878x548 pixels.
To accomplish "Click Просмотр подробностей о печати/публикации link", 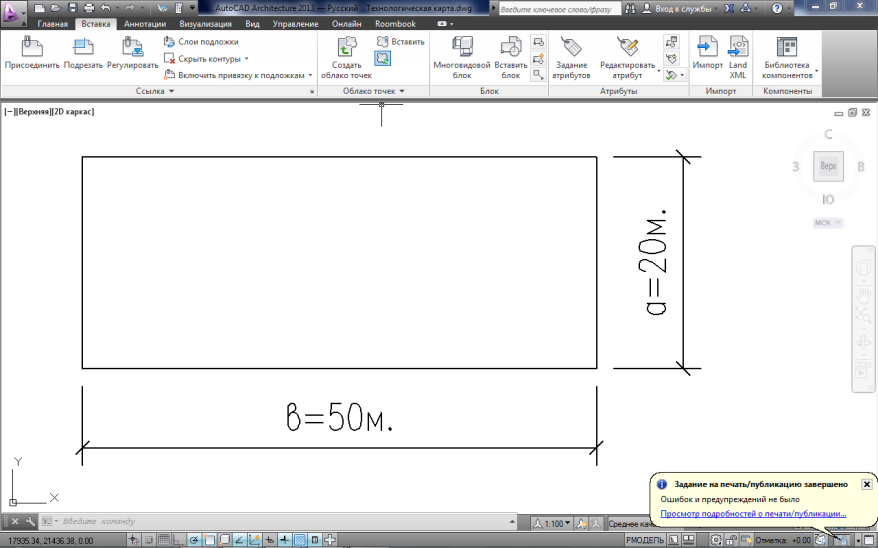I will [x=753, y=513].
